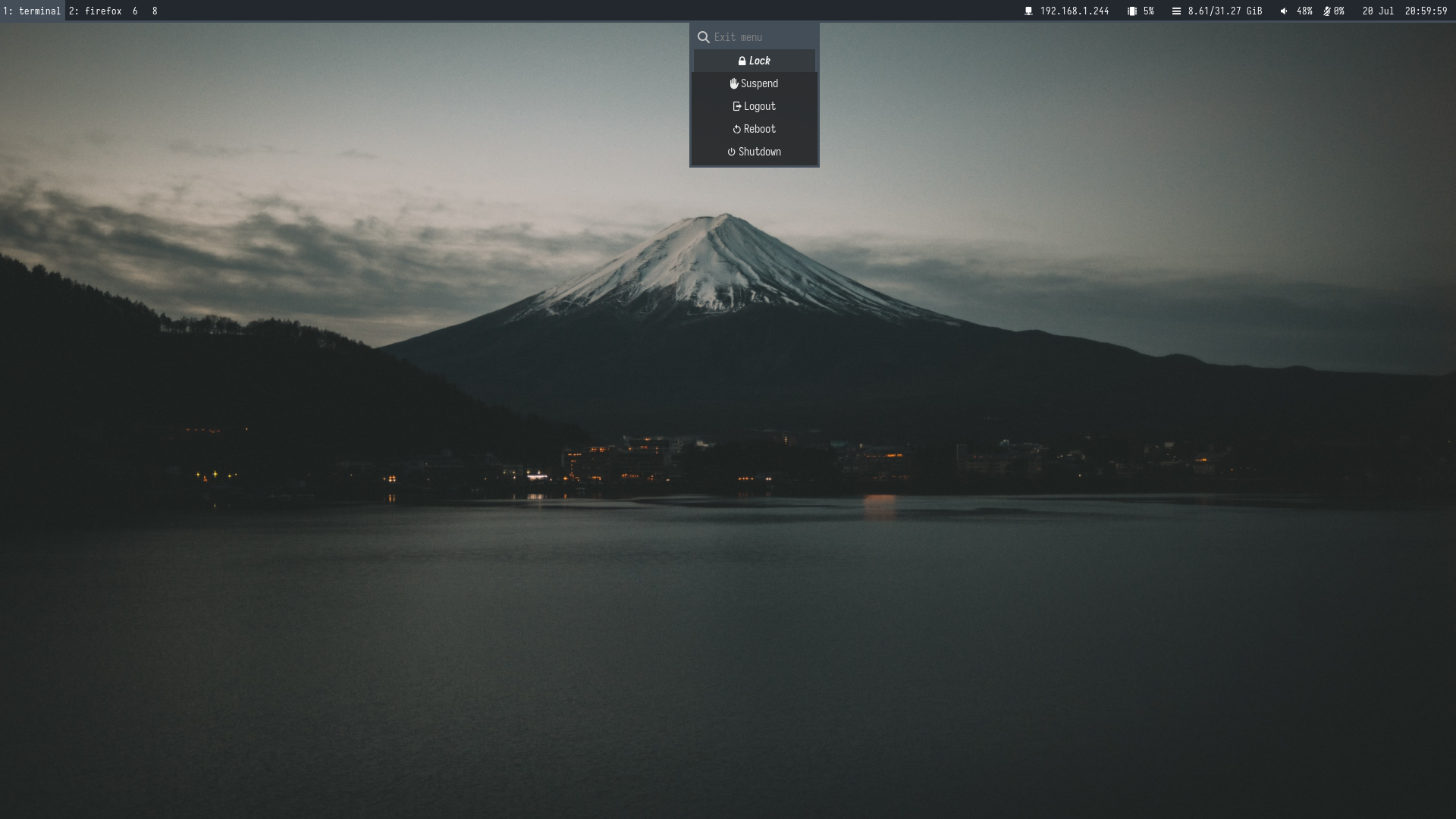Image resolution: width=1456 pixels, height=819 pixels.
Task: Click the search magnifier icon in Exit menu
Action: pos(703,37)
